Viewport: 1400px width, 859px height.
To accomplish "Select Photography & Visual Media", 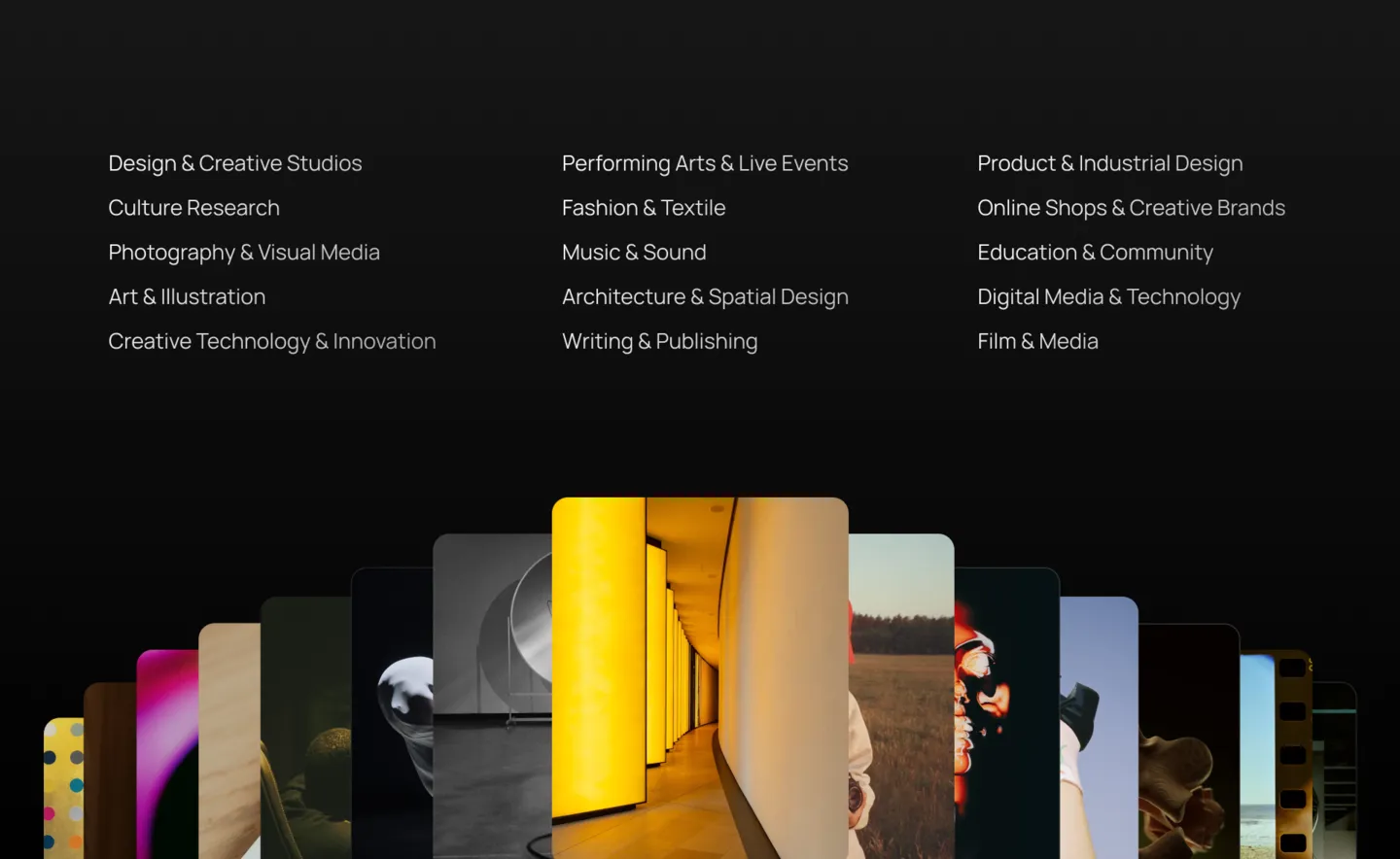I will (244, 253).
